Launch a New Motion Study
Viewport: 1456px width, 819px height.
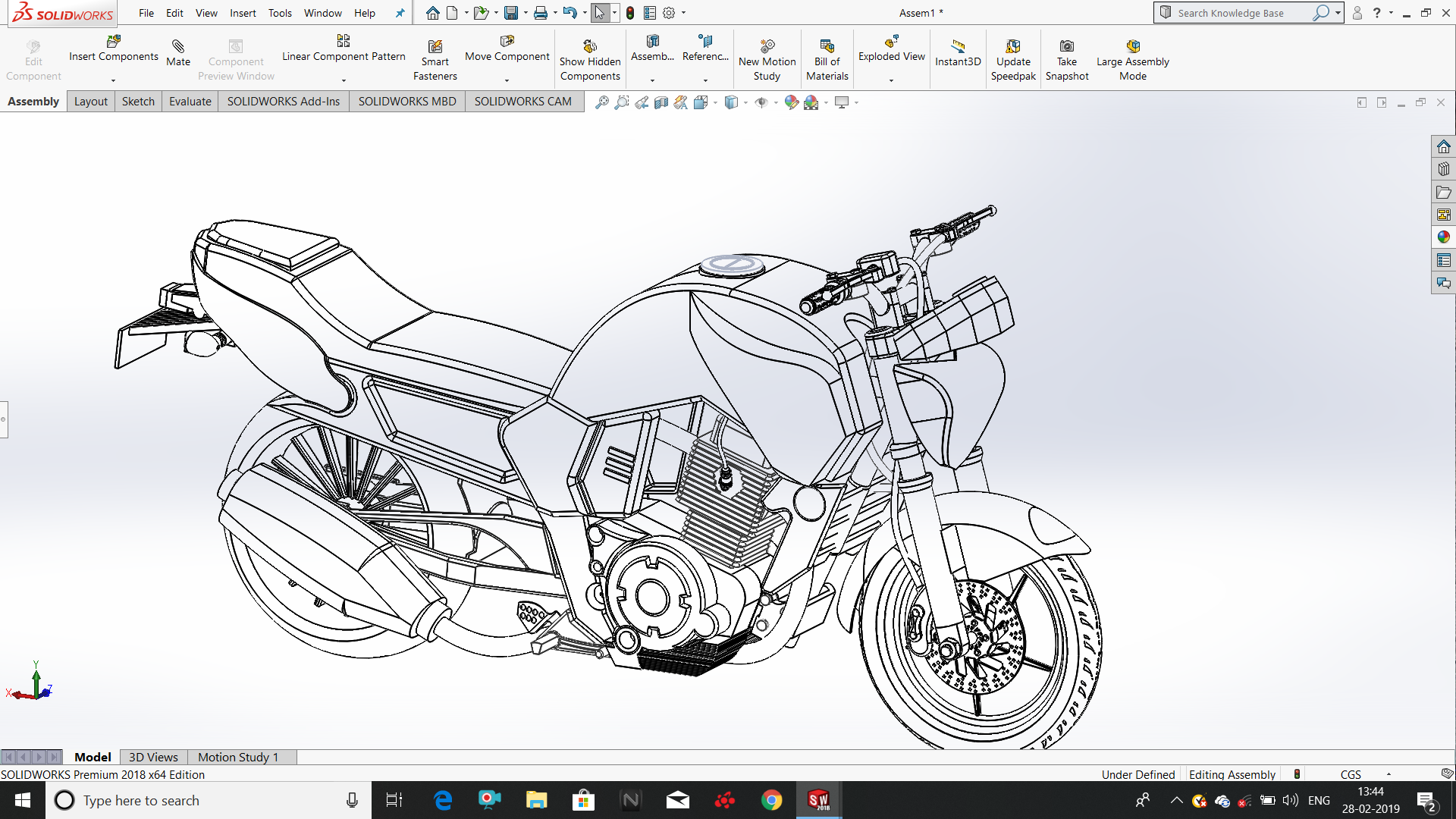point(767,57)
